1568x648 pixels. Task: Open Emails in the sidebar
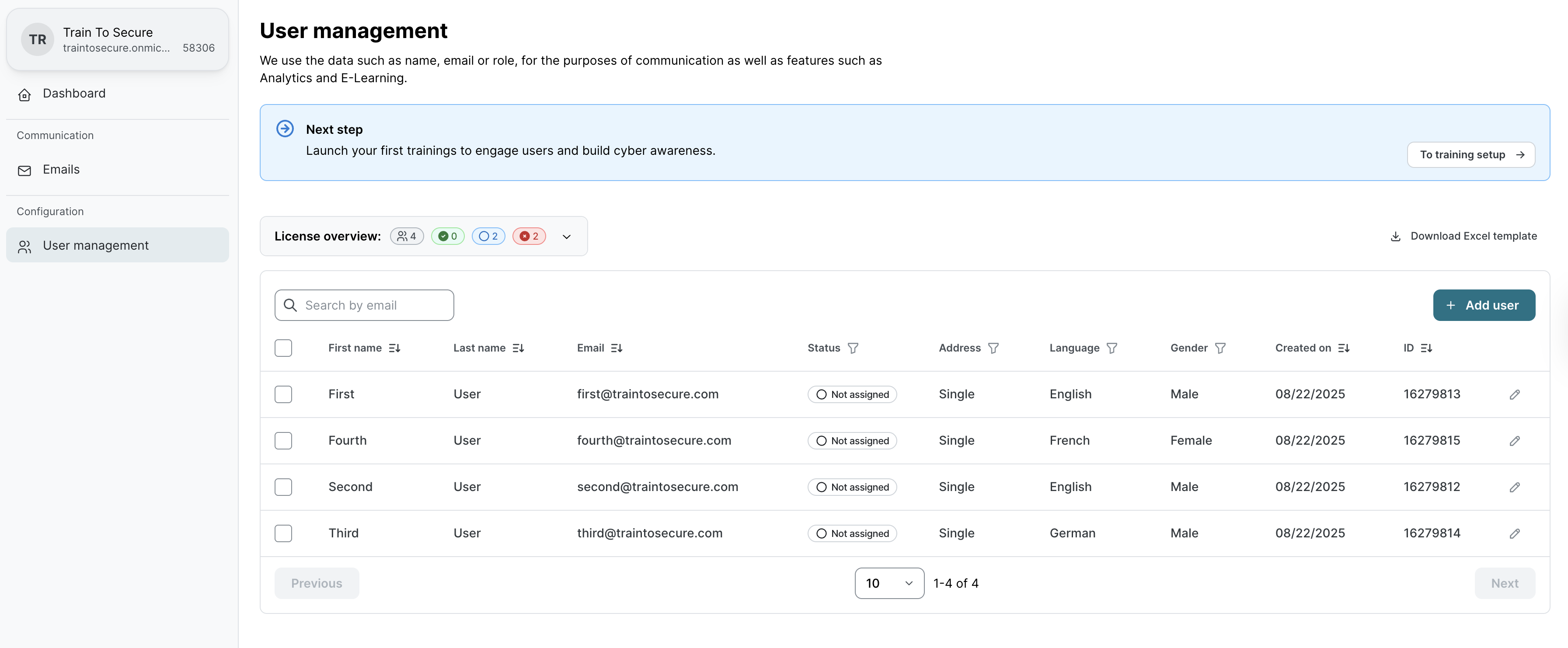pyautogui.click(x=61, y=170)
